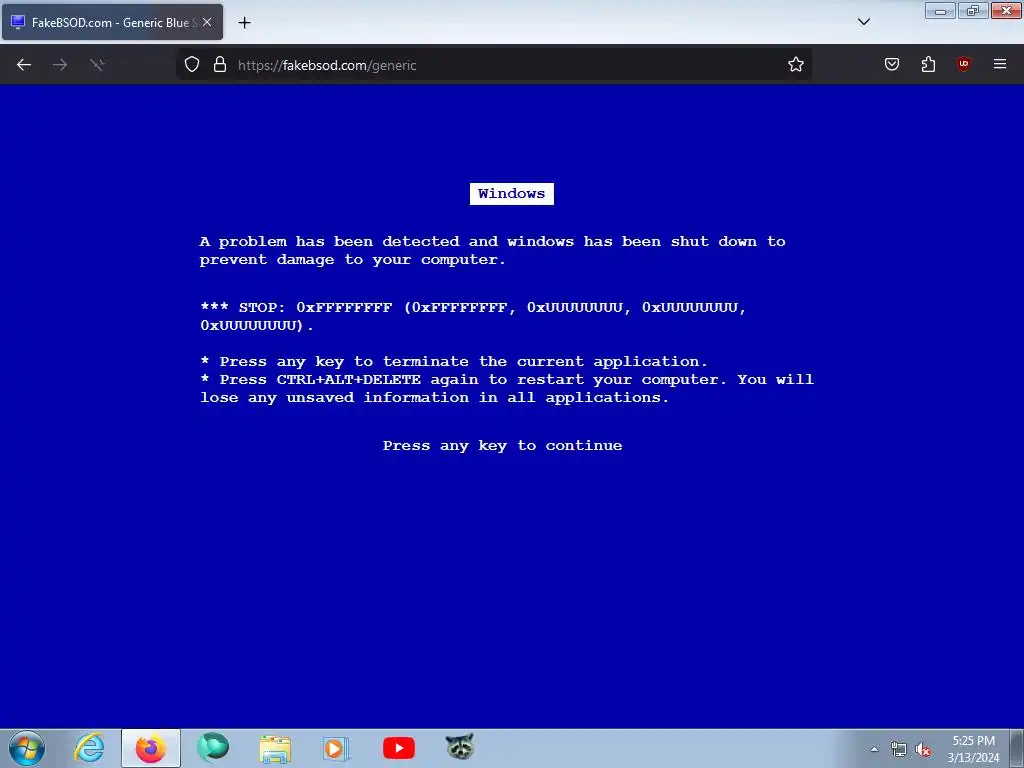Screen dimensions: 1024x768
Task: Open the uBlock Origin extension icon
Action: pos(964,64)
